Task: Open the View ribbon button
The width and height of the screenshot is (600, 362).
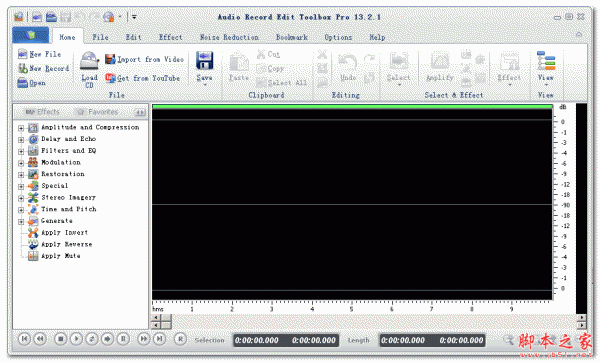Action: point(546,66)
